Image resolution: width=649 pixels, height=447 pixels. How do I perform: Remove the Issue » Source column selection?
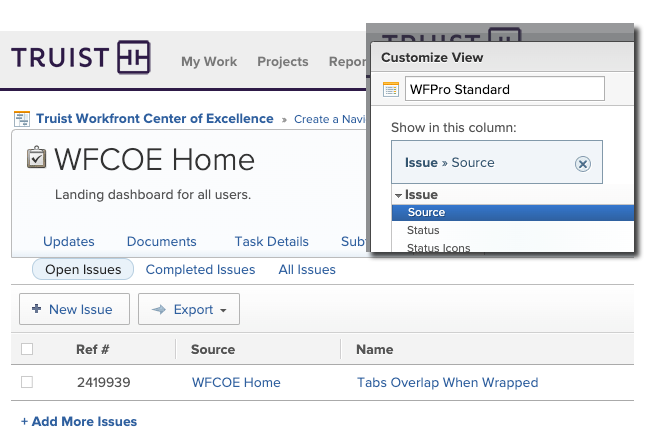click(x=583, y=163)
